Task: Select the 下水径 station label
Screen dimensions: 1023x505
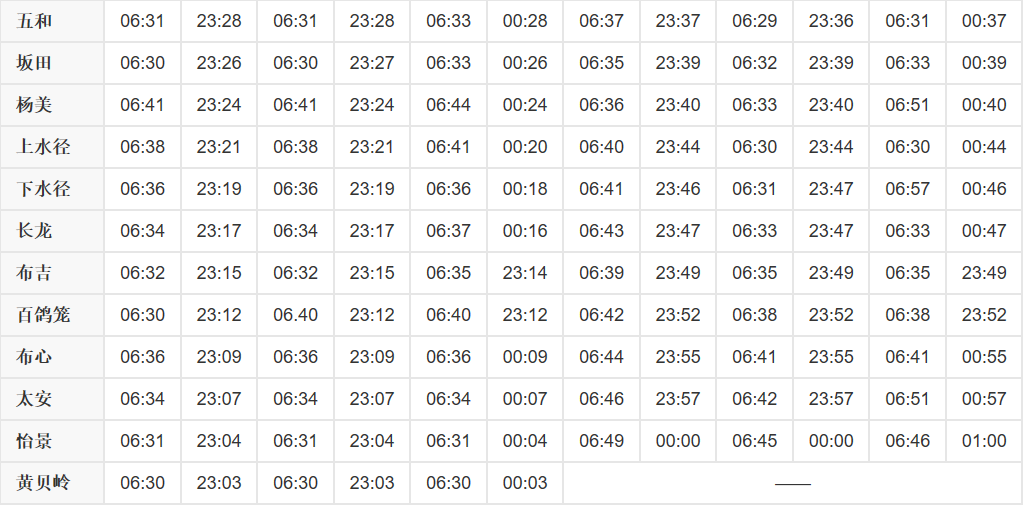Action: (x=43, y=189)
